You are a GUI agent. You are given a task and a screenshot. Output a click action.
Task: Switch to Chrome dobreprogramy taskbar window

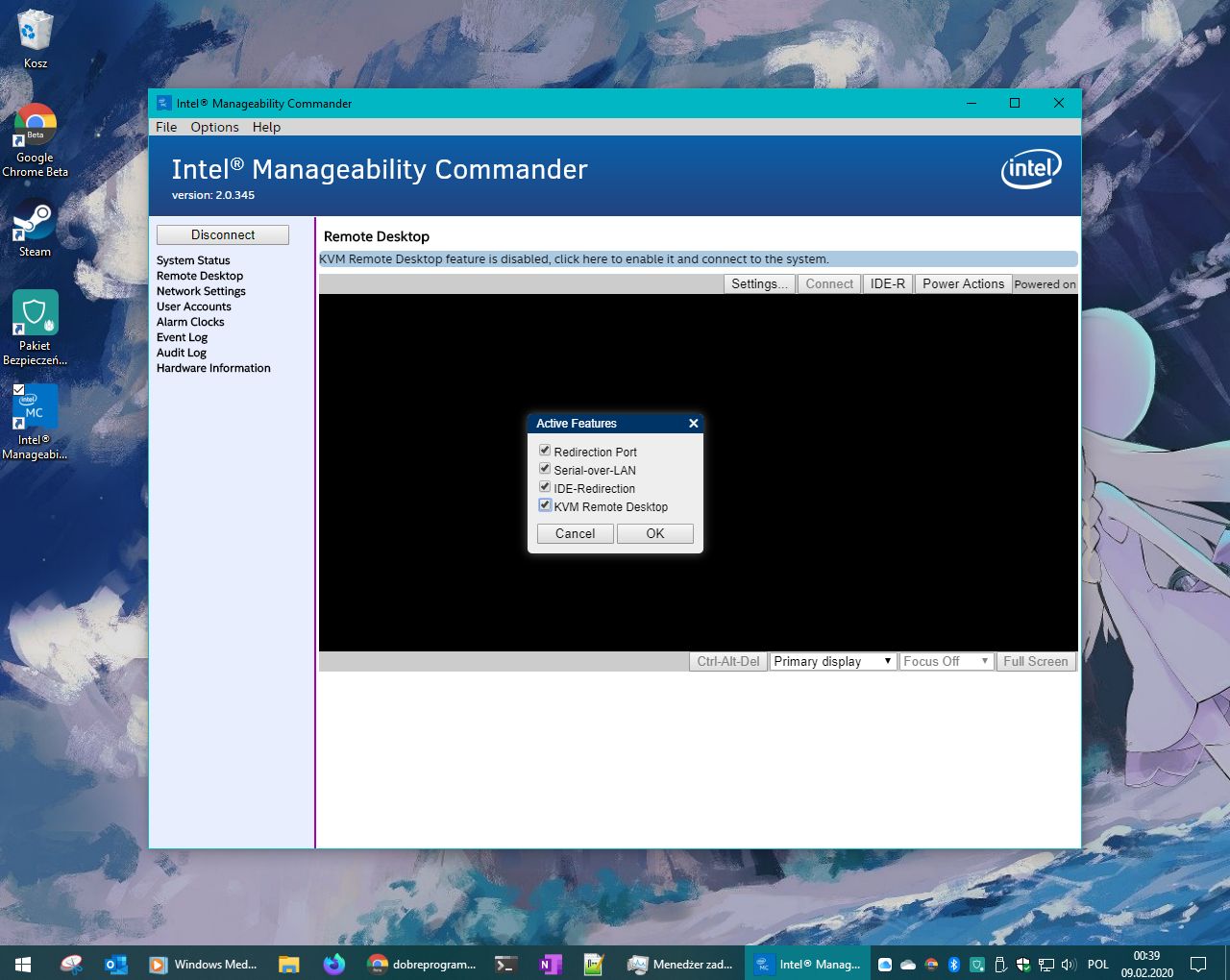coord(422,964)
